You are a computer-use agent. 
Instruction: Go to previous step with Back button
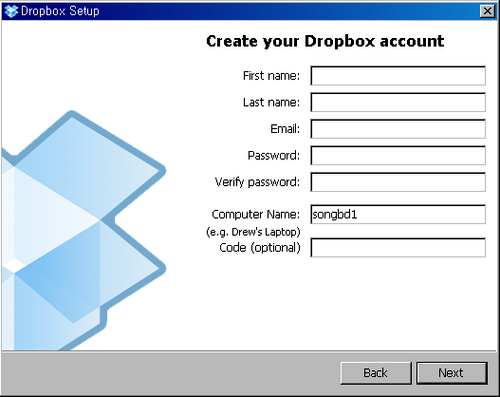(x=376, y=373)
